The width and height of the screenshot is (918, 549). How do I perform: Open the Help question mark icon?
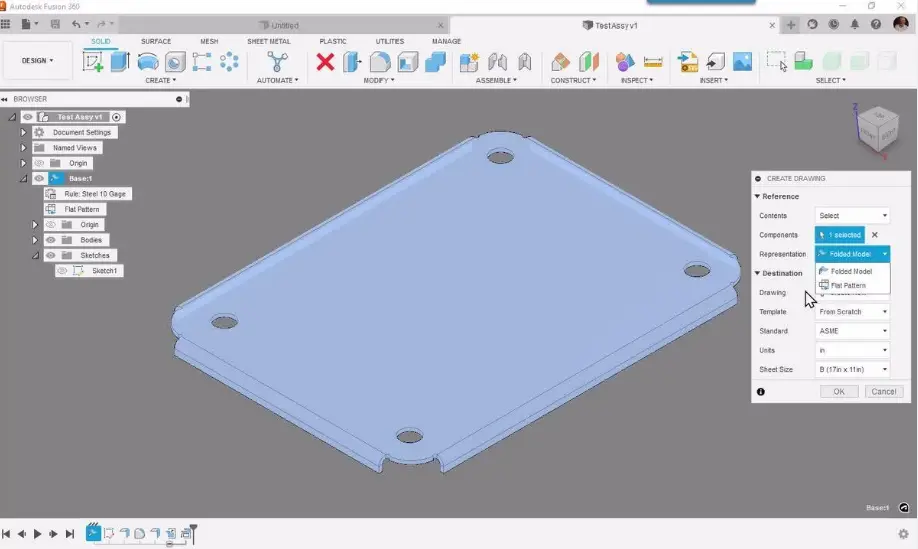[x=876, y=25]
